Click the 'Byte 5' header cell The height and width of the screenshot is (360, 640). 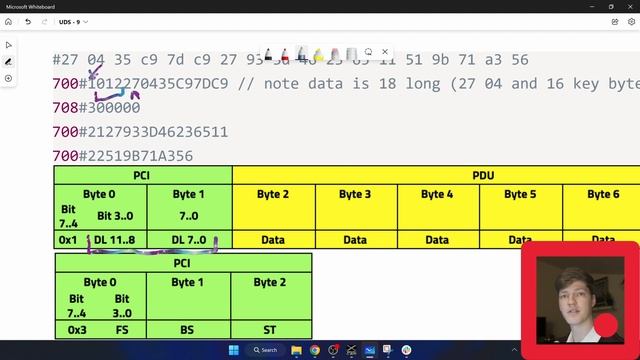pos(520,194)
